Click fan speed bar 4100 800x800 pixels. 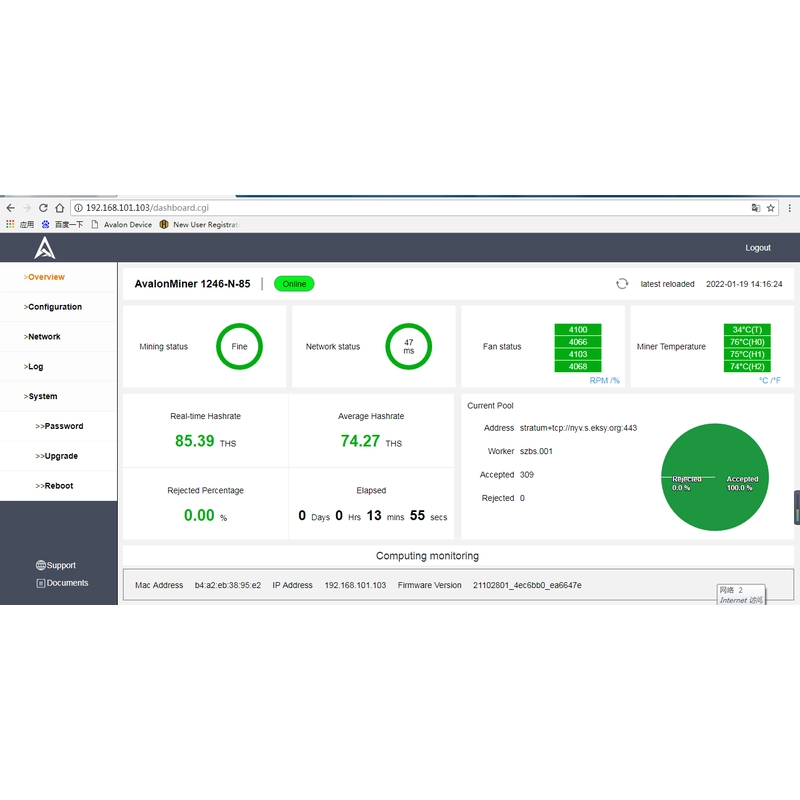pyautogui.click(x=578, y=330)
